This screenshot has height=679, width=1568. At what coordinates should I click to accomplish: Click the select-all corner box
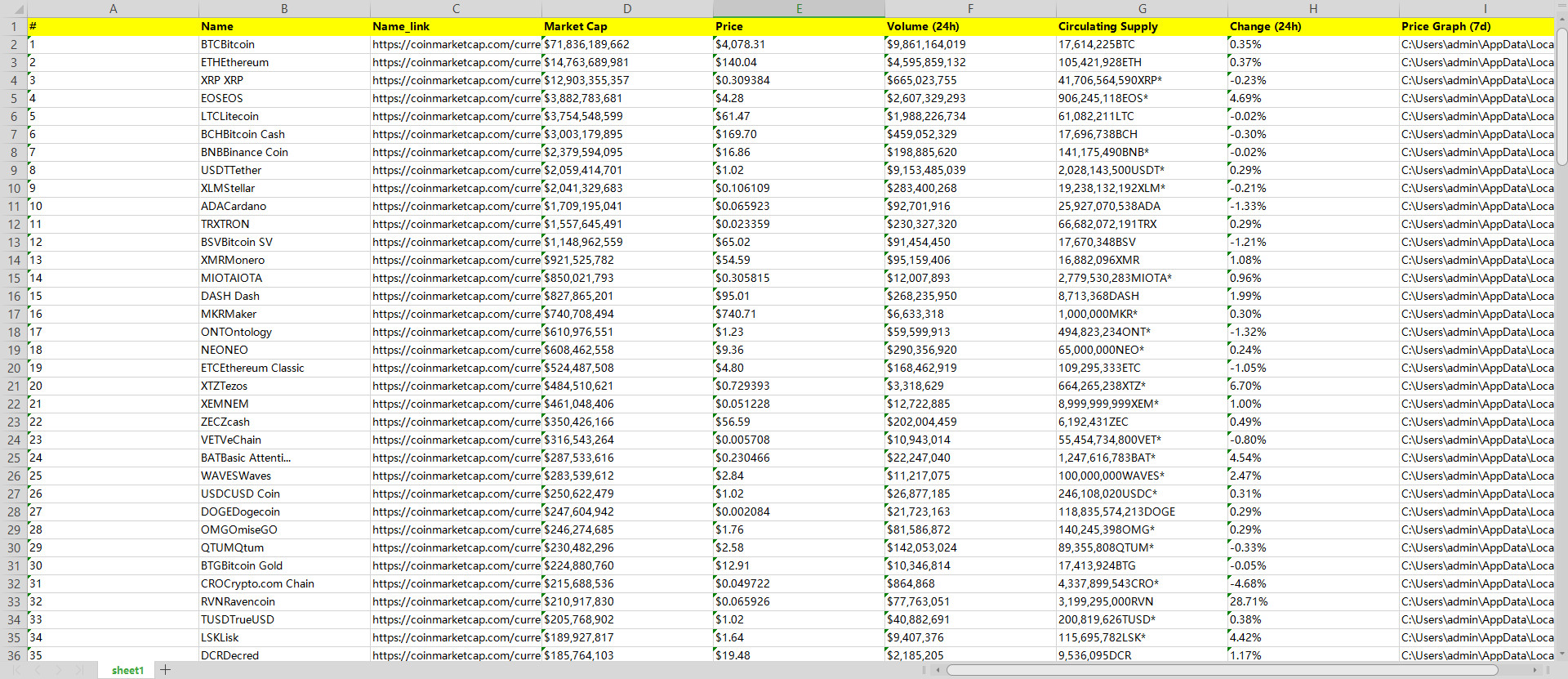coord(13,8)
